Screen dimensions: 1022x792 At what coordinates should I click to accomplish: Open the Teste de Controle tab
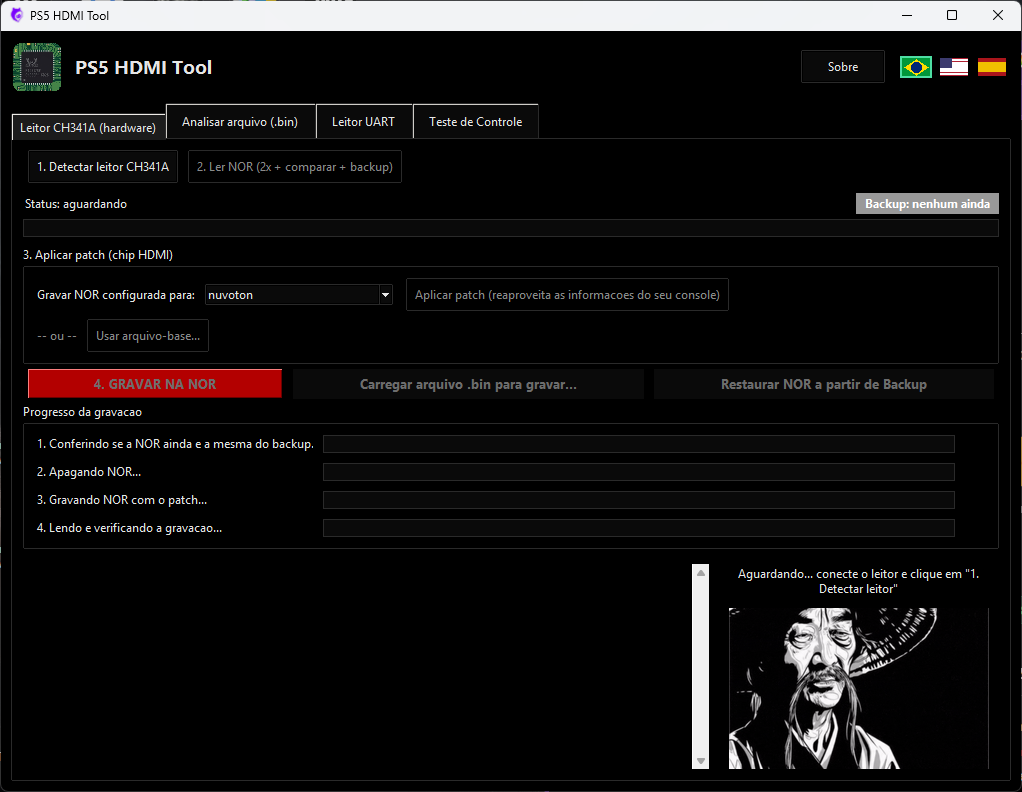pyautogui.click(x=476, y=122)
